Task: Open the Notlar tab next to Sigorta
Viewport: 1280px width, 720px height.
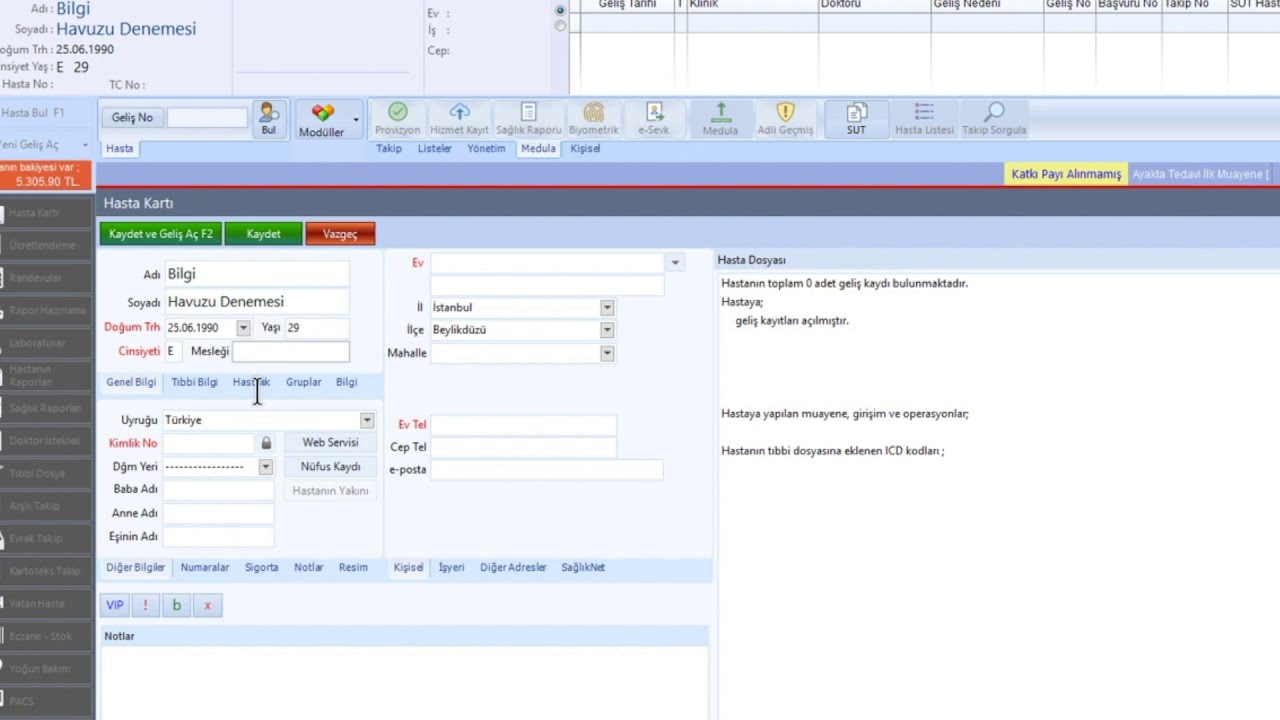Action: 308,567
